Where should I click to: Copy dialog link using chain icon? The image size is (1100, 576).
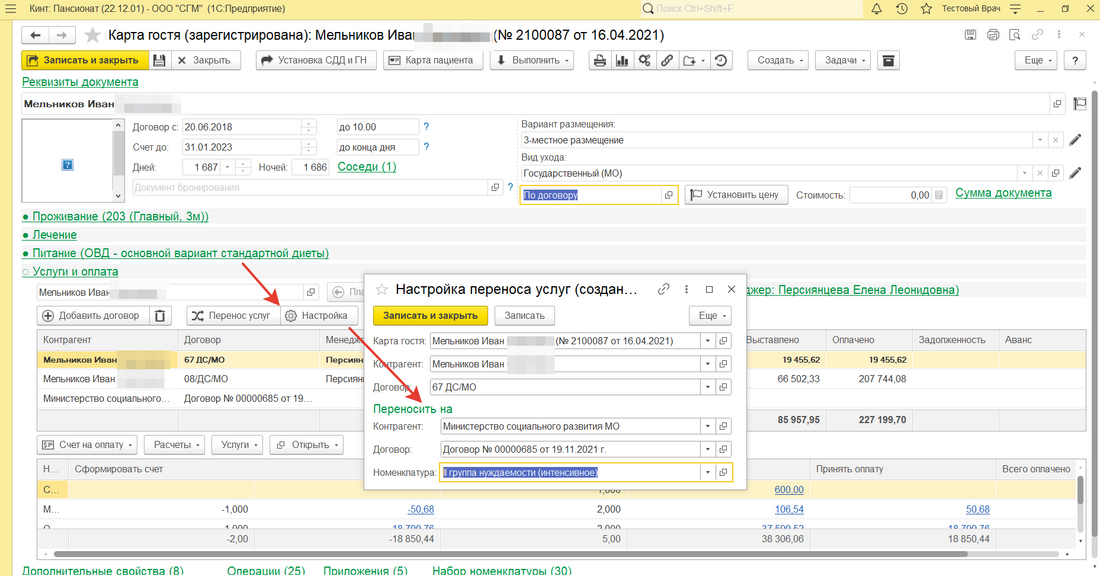pos(663,289)
